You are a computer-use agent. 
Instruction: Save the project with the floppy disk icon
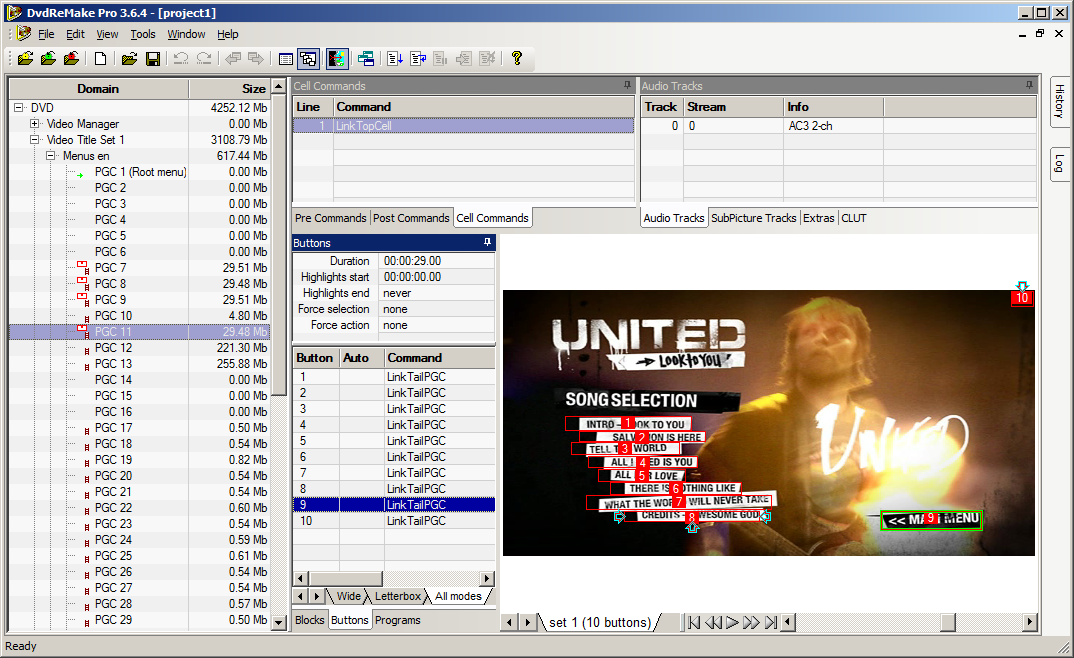[153, 59]
